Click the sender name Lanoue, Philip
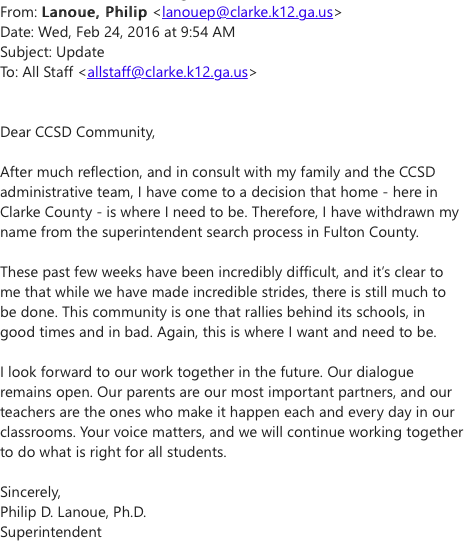 [x=94, y=12]
